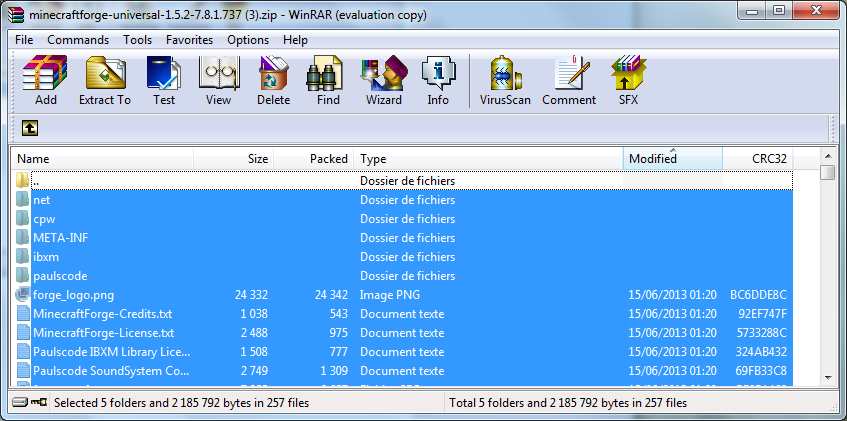Select MinecraftForge-Credits.txt file name
Screen dimensions: 847x421
coord(103,314)
